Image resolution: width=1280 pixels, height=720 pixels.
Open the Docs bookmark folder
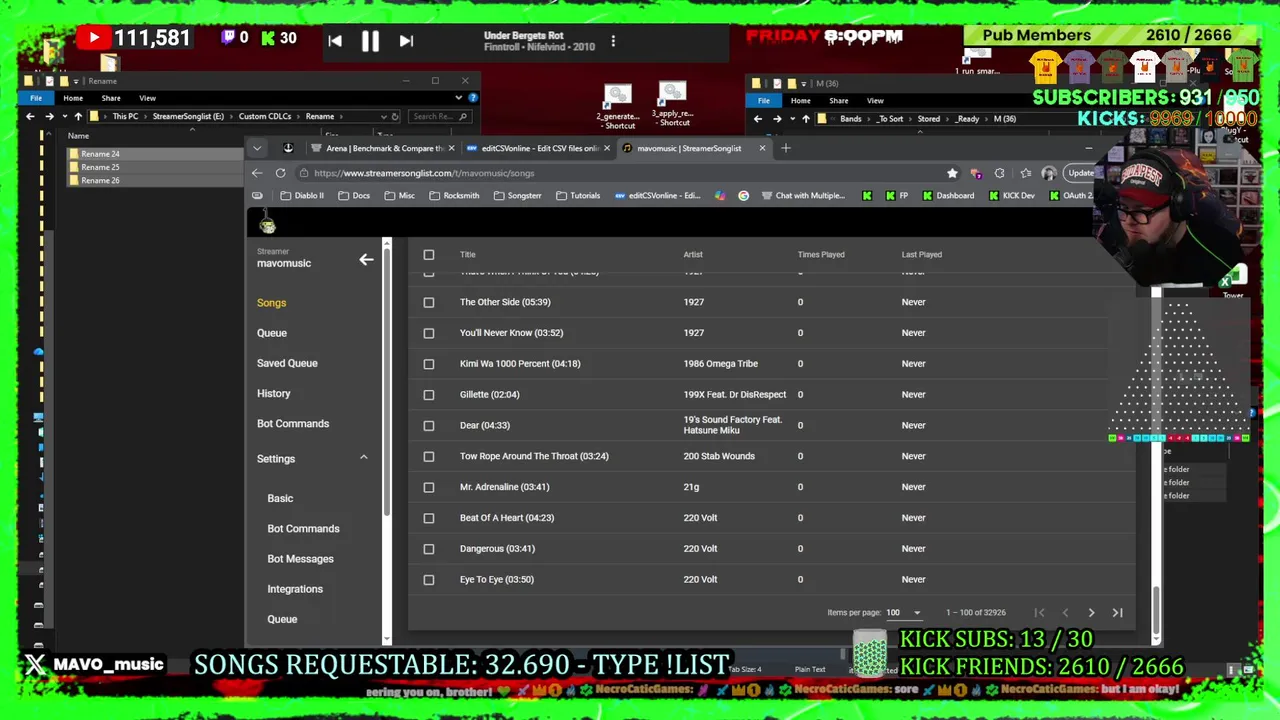click(x=353, y=196)
